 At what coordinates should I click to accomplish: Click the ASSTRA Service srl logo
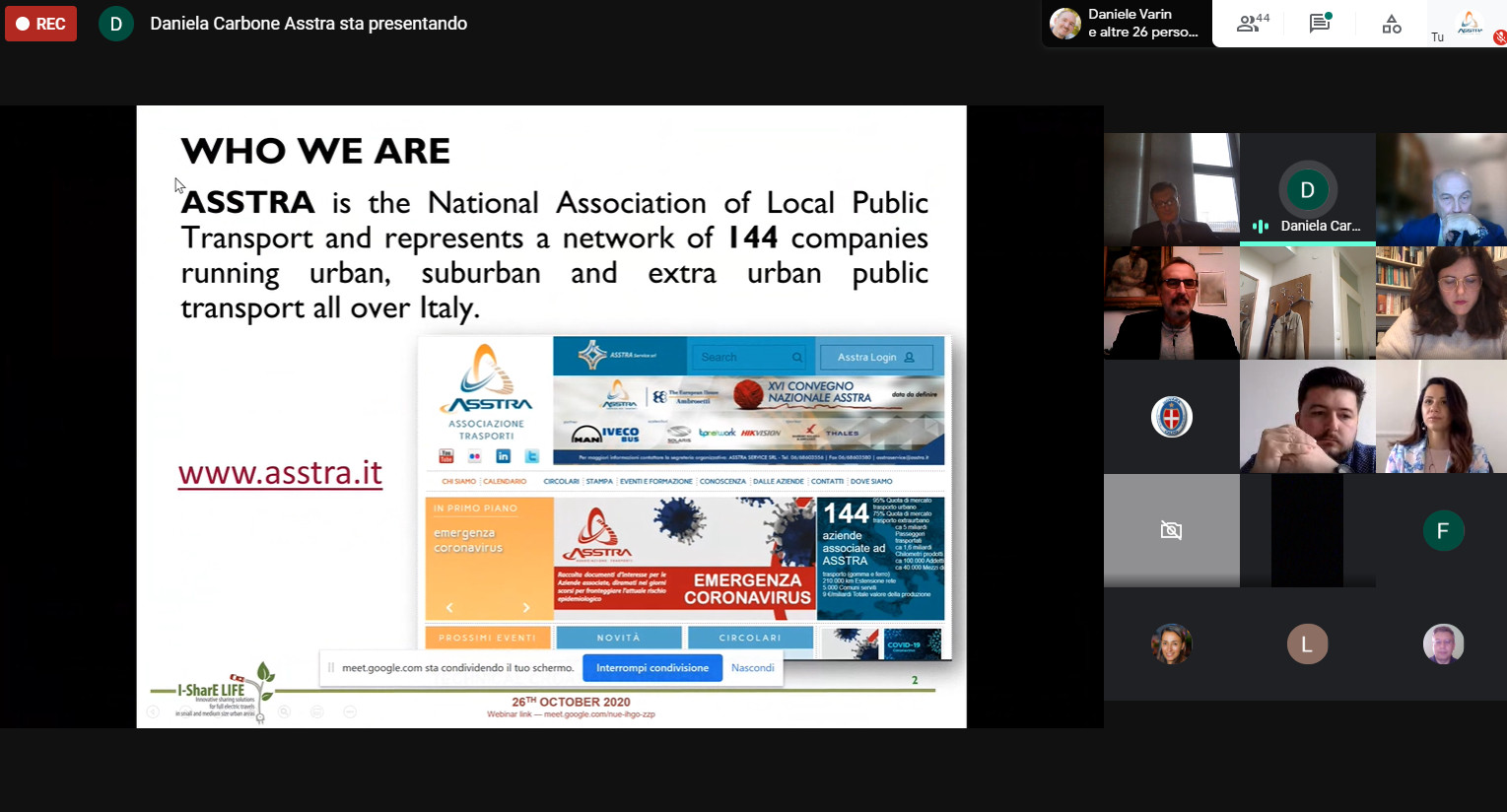(617, 355)
